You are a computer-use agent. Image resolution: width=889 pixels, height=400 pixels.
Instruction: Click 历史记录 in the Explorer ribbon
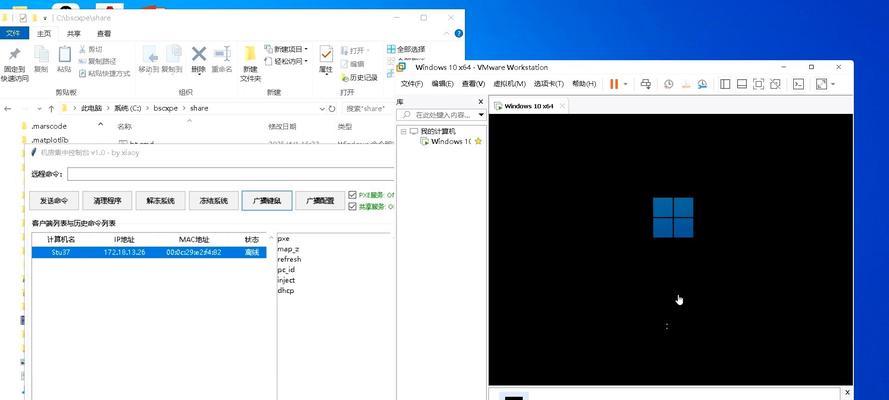click(x=359, y=77)
